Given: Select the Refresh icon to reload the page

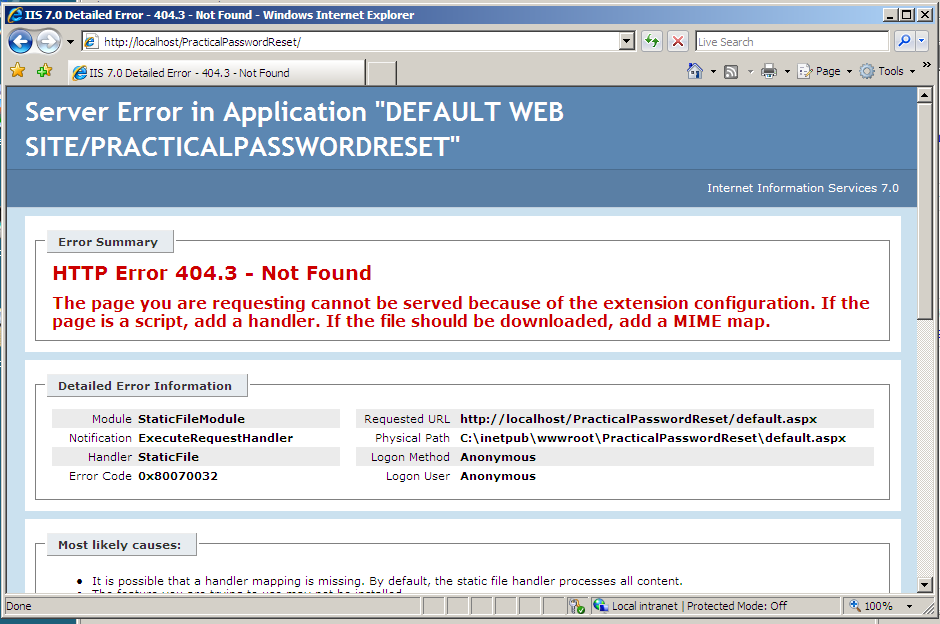Looking at the screenshot, I should [651, 41].
